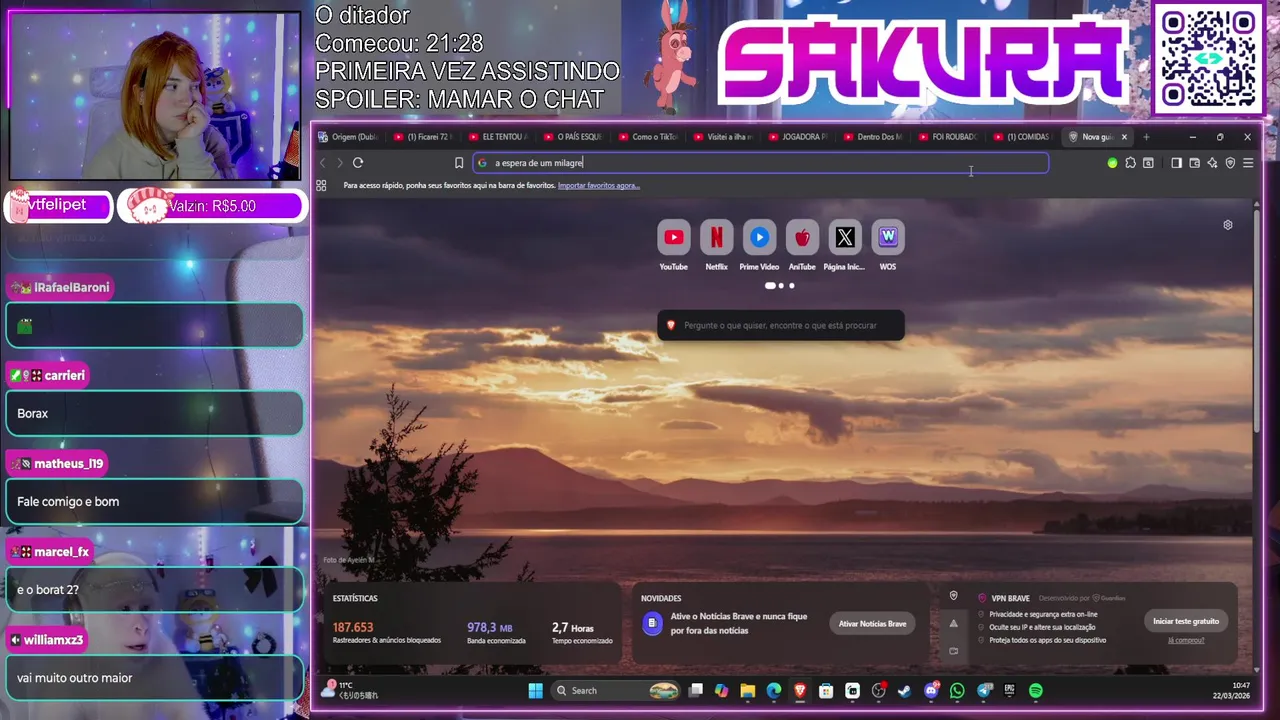
Task: Click the 'Importar favoritos agora' link
Action: point(598,186)
